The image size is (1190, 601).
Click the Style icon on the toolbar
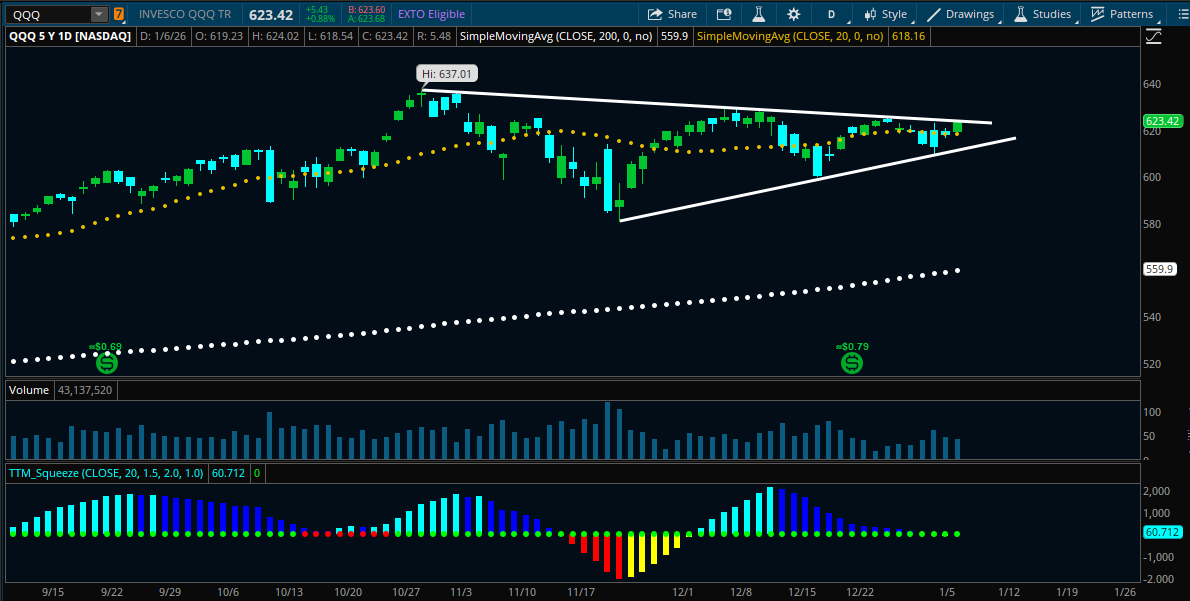coord(888,14)
